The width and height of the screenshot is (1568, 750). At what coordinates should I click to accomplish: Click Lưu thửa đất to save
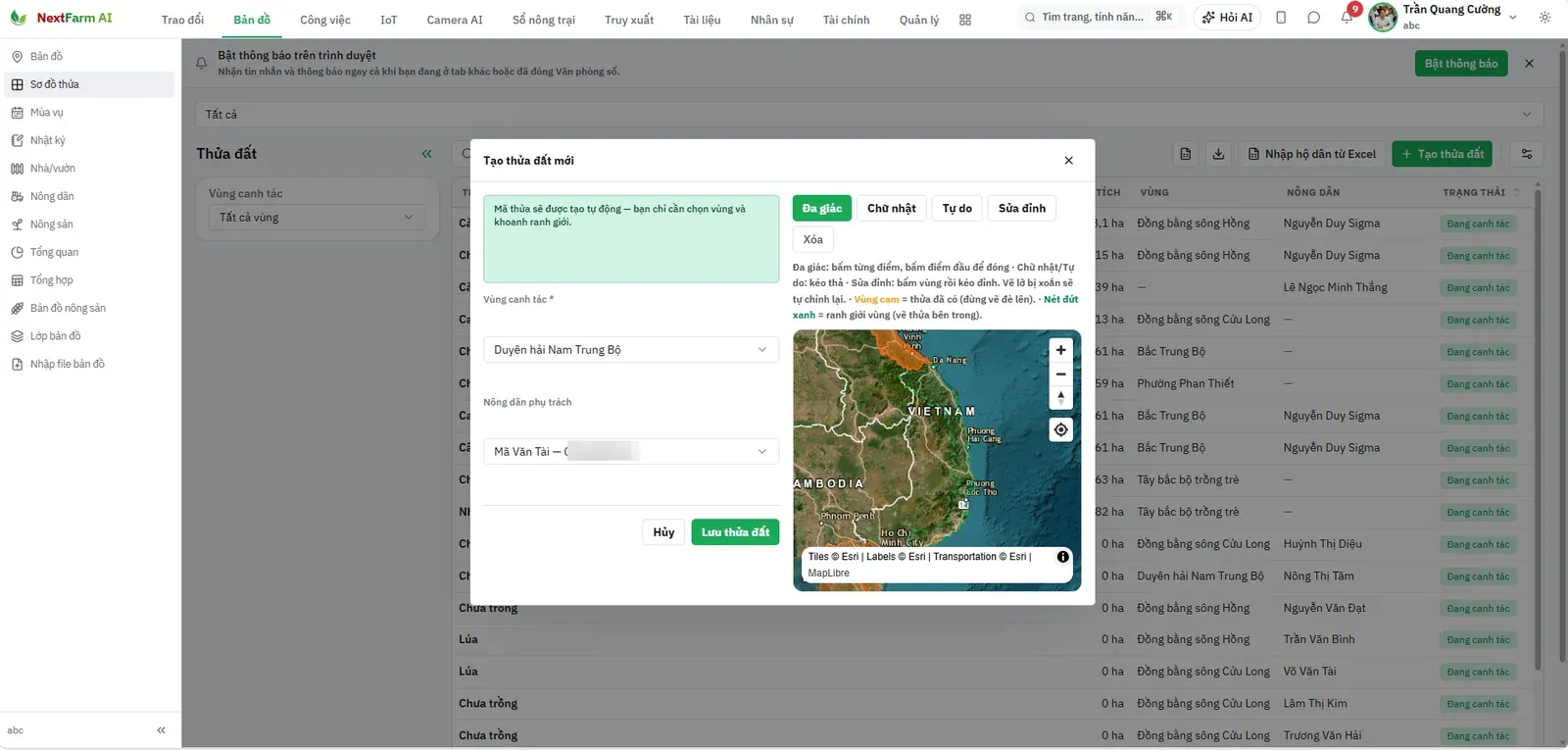point(735,532)
